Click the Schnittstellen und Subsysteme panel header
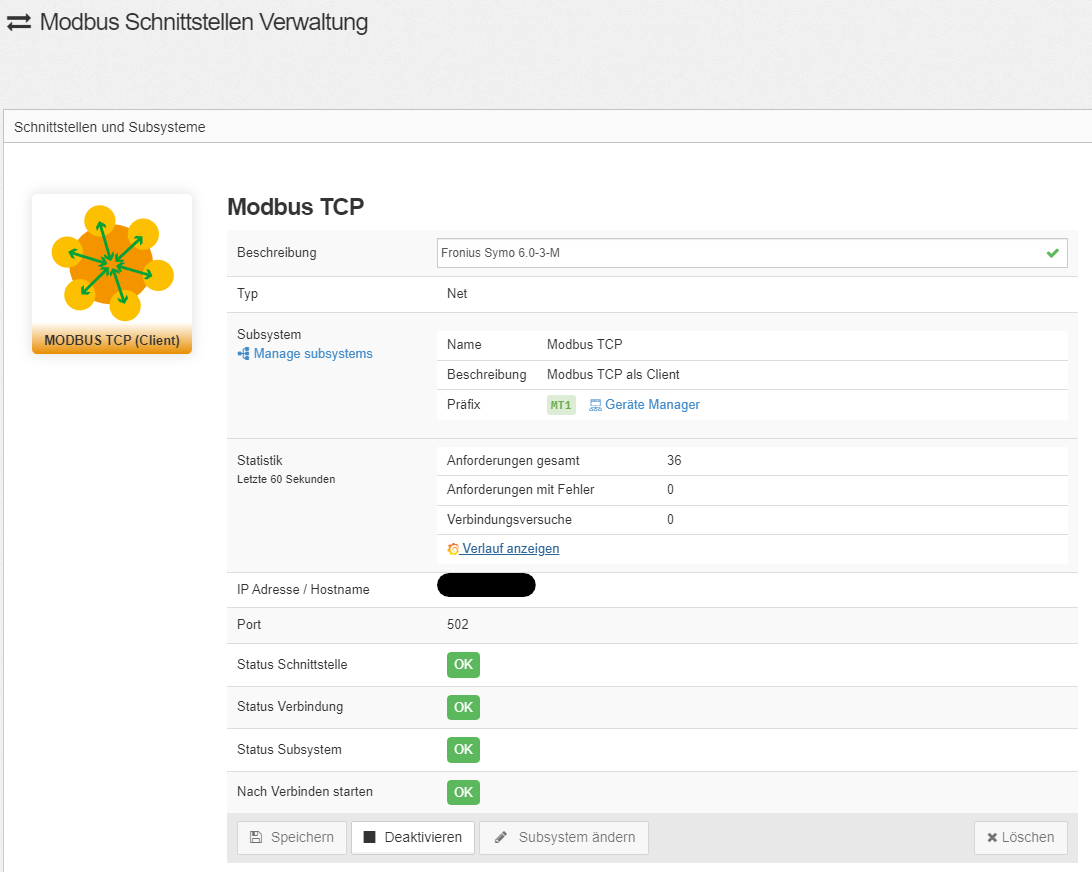 110,127
